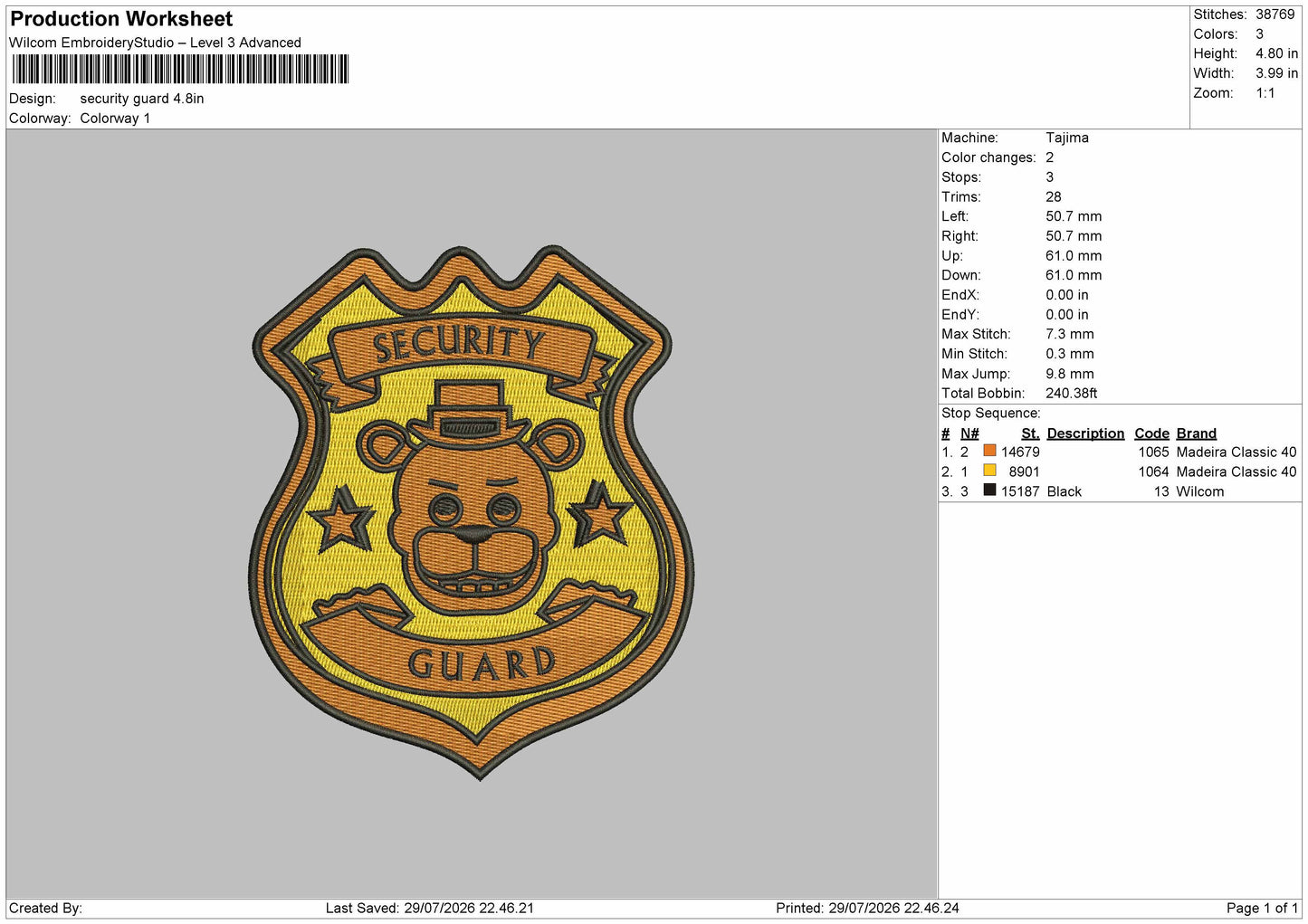Click the Colors value 3 in the header
Viewport: 1308px width, 924px height.
[1260, 34]
